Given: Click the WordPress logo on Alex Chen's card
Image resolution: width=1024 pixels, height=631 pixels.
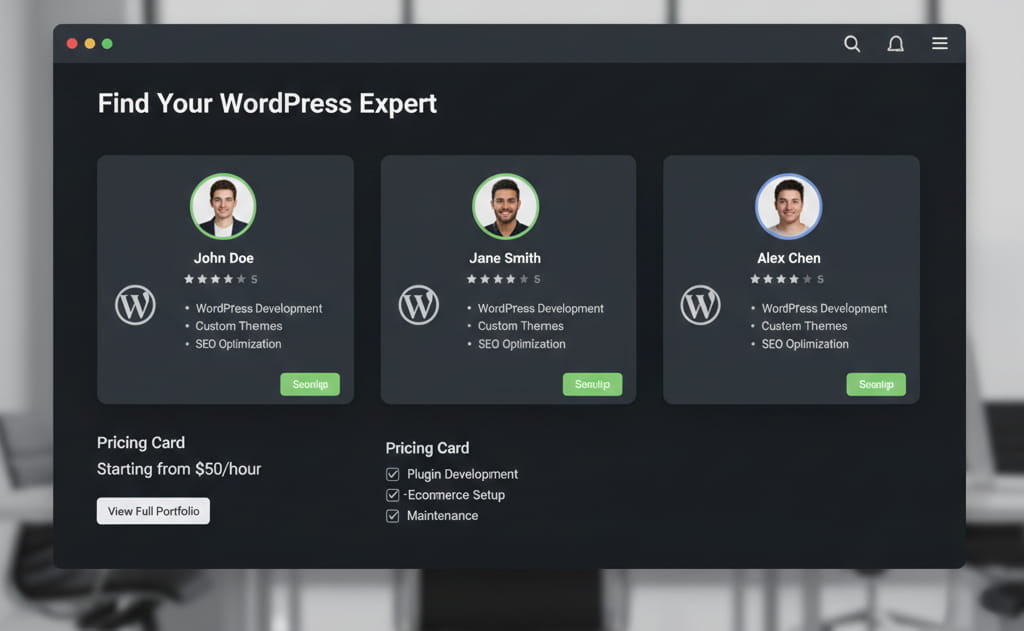Looking at the screenshot, I should tap(701, 305).
